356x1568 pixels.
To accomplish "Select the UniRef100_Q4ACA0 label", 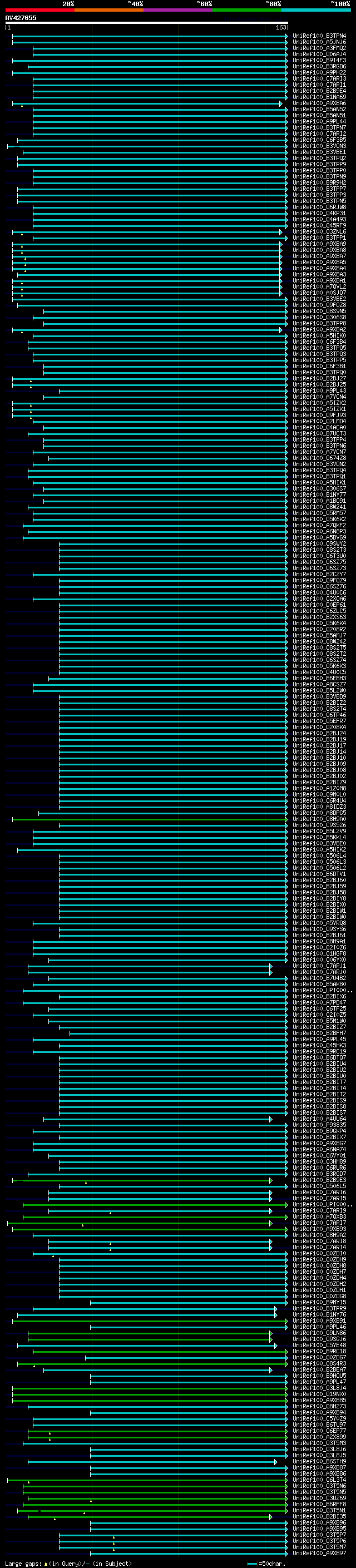I will pos(319,427).
